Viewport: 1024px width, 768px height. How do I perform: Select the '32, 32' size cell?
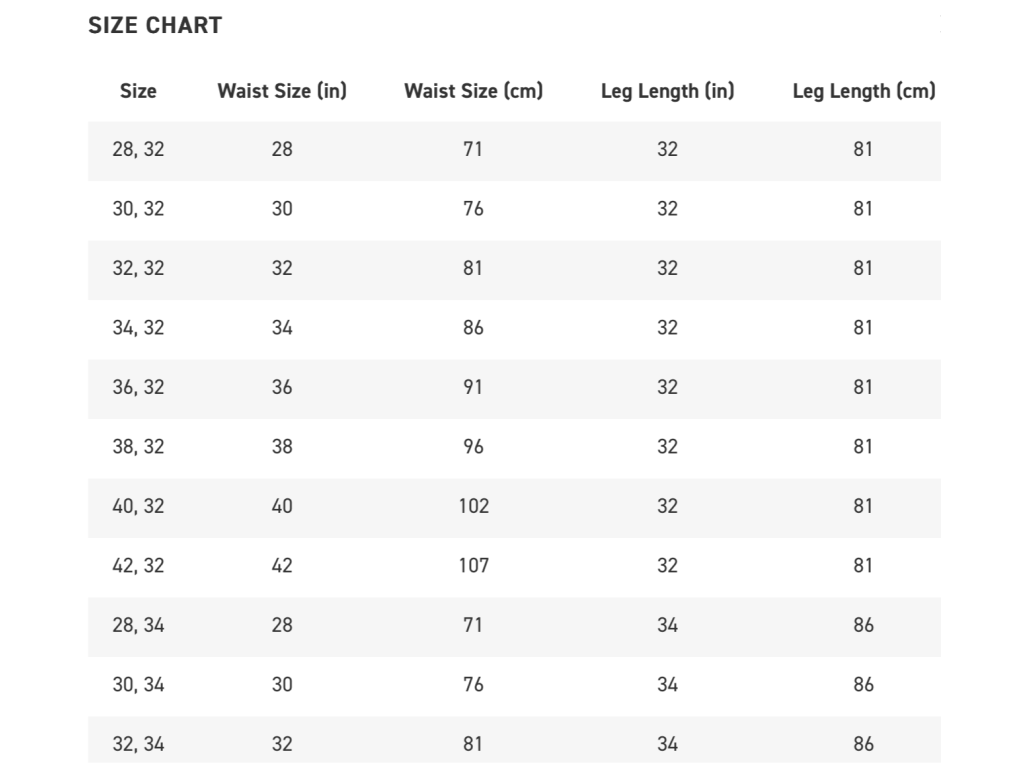[x=138, y=268]
